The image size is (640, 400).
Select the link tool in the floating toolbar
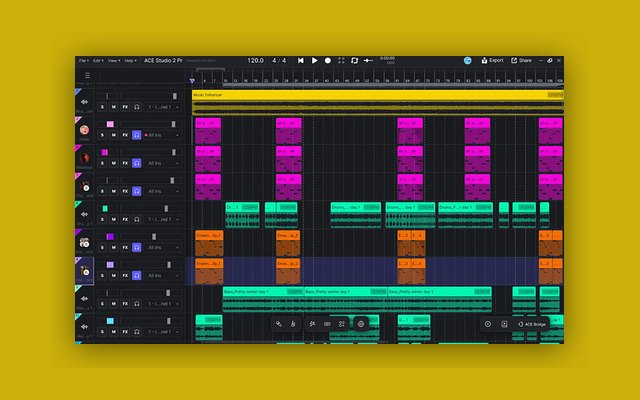coord(279,324)
